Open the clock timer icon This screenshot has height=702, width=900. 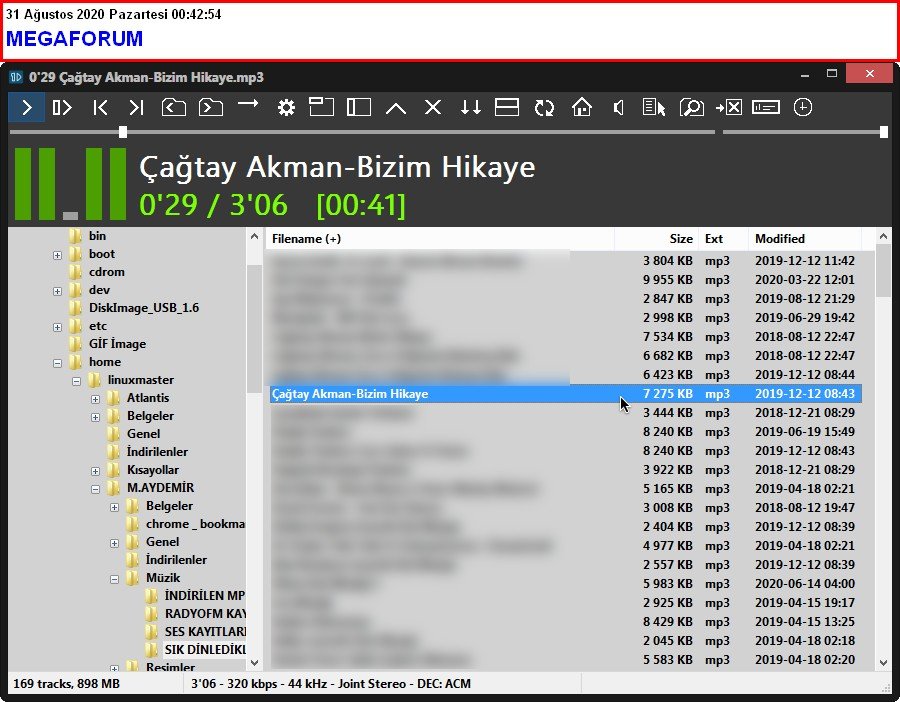point(802,107)
